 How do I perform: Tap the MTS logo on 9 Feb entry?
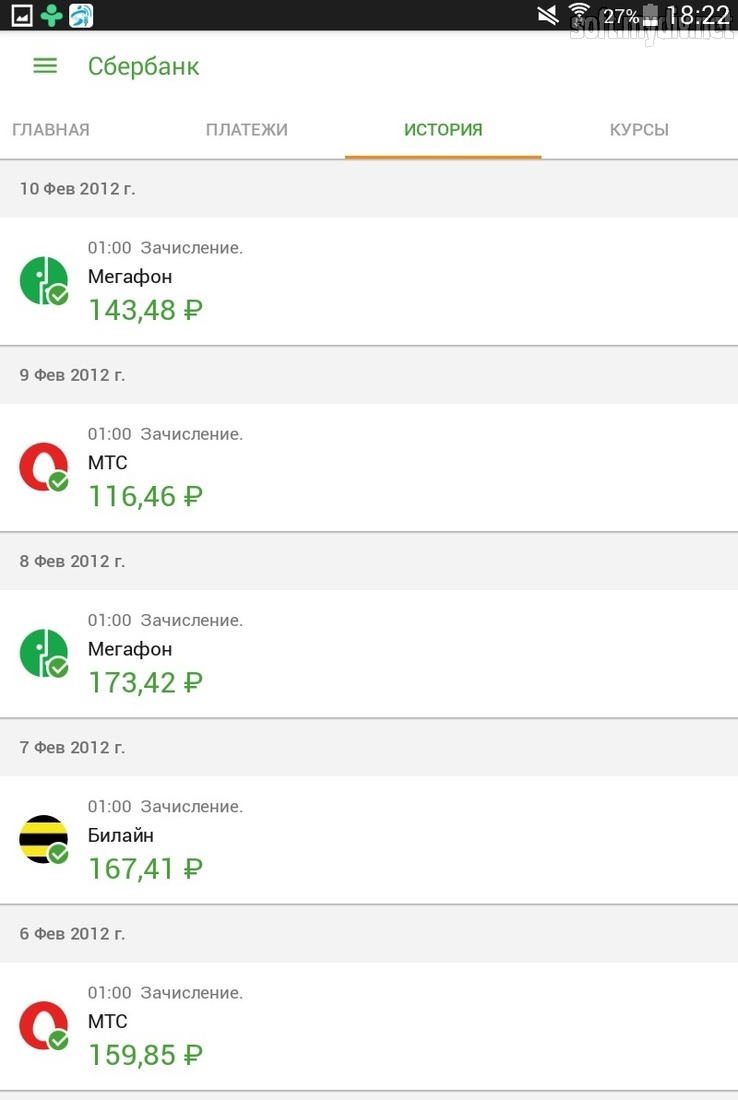(x=43, y=467)
